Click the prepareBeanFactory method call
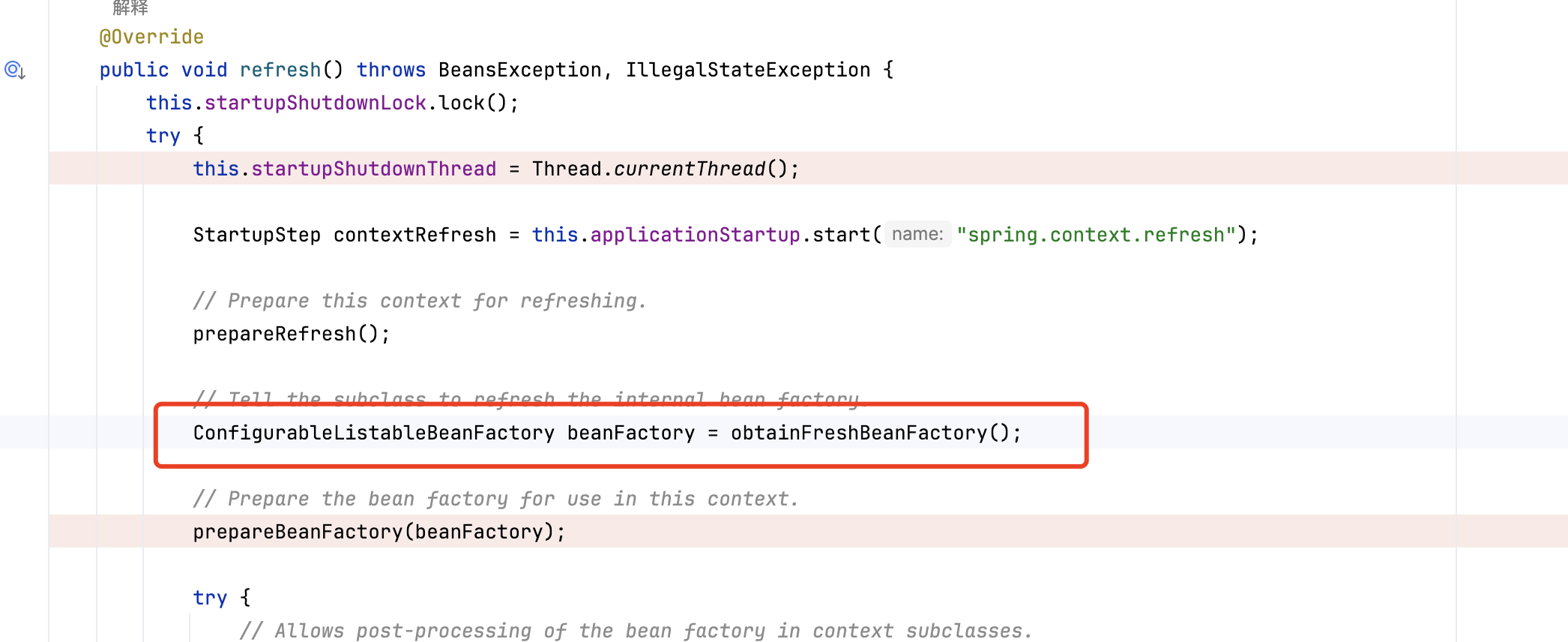Screen dimensions: 1568x642 (298, 532)
